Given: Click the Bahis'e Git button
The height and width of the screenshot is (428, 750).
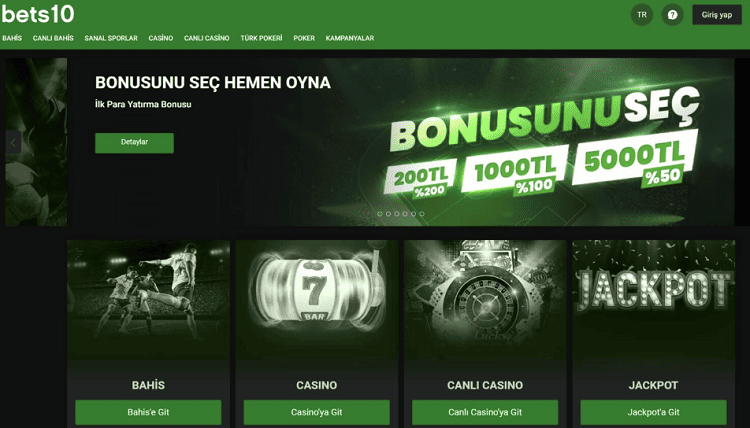Looking at the screenshot, I should pyautogui.click(x=148, y=412).
